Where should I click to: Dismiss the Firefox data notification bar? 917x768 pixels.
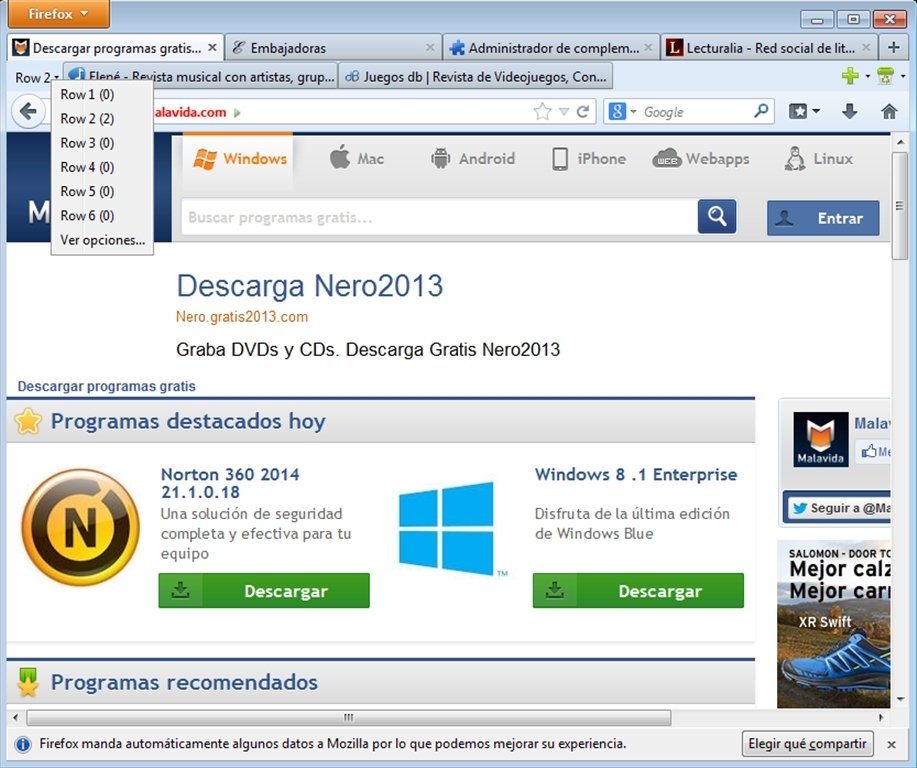point(891,745)
